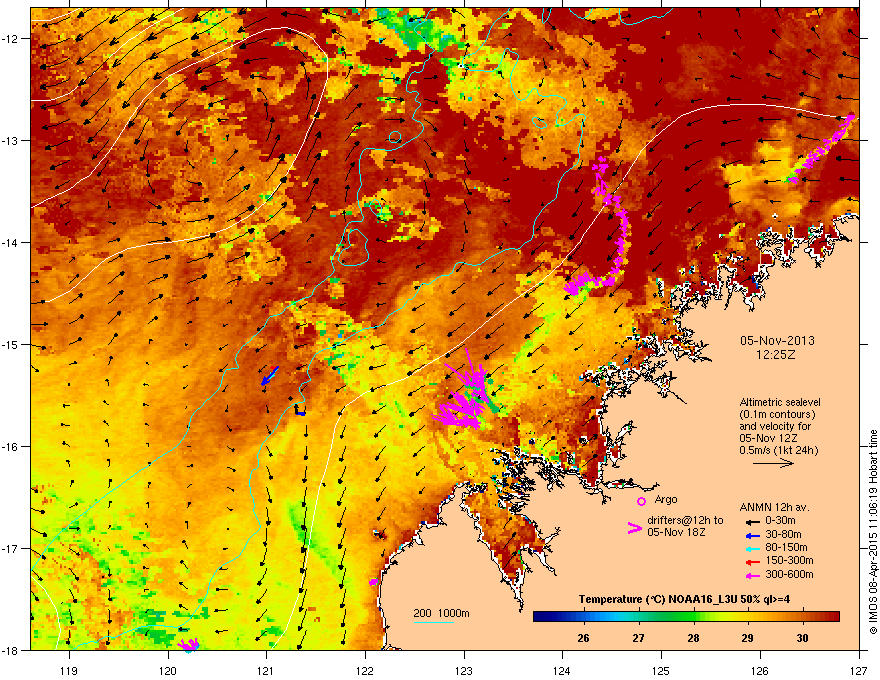
Task: Click the dark red end of temperature colorbar
Action: pyautogui.click(x=833, y=617)
